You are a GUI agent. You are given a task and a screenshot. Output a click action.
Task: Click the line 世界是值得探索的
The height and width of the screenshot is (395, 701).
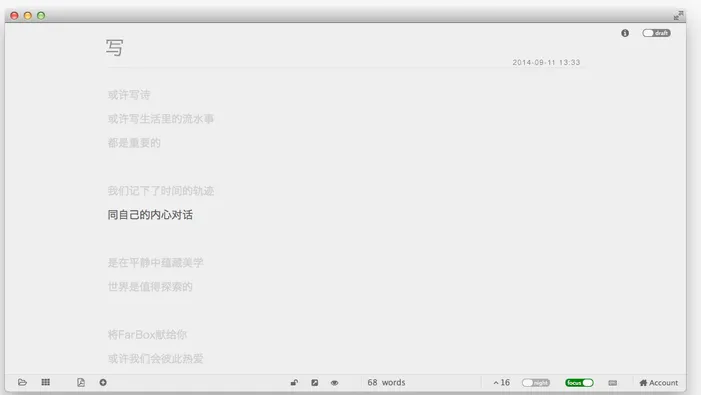(x=150, y=287)
